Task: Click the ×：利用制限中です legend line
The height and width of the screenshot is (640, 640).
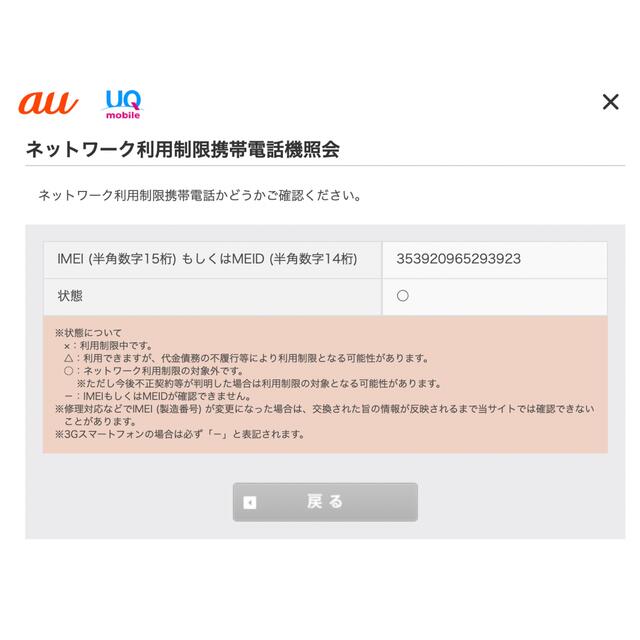Action: [x=108, y=346]
